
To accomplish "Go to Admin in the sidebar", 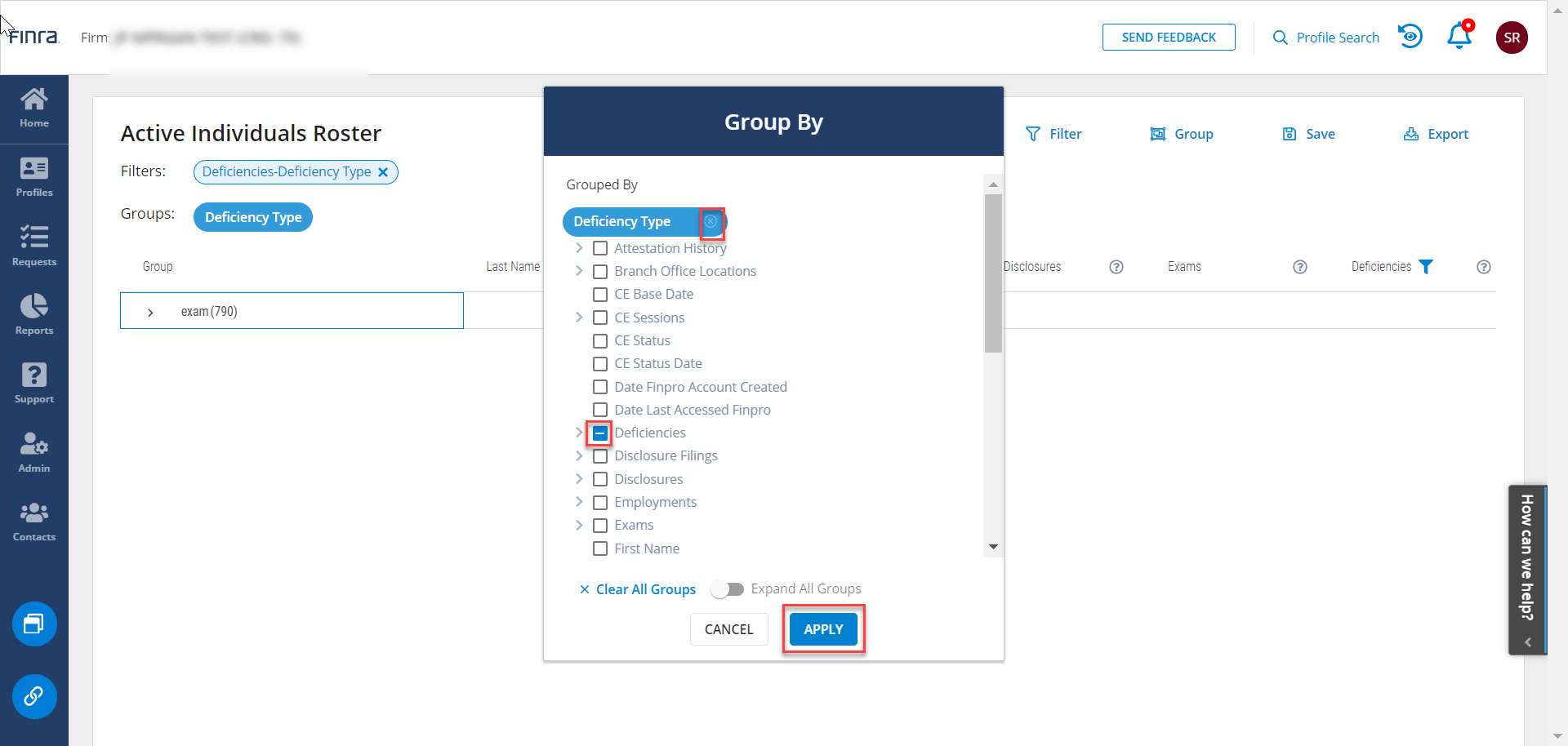I will [x=34, y=452].
